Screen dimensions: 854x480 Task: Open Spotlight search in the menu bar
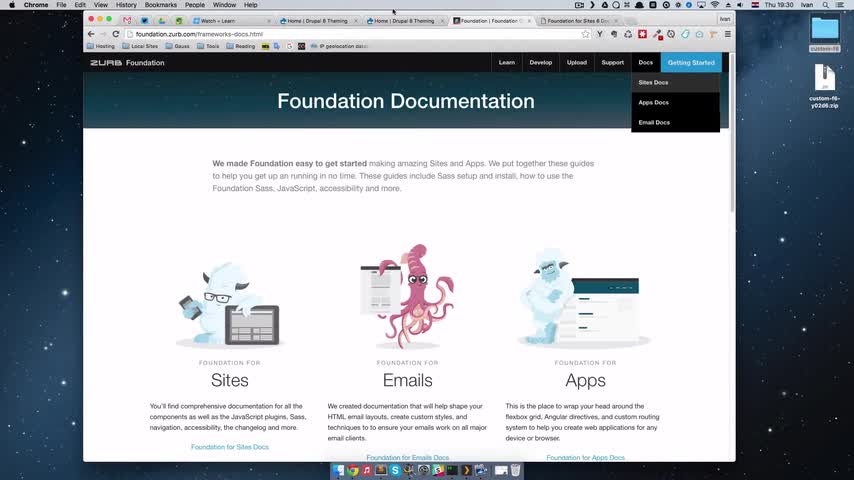826,5
